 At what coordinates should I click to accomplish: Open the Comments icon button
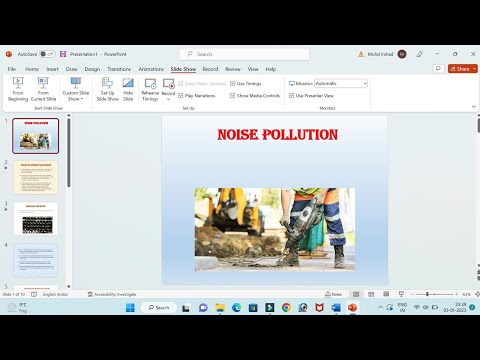[438, 69]
